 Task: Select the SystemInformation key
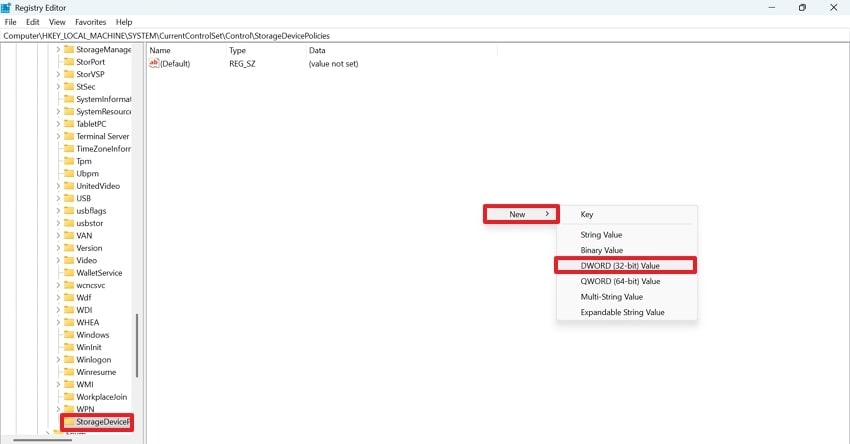[x=103, y=99]
